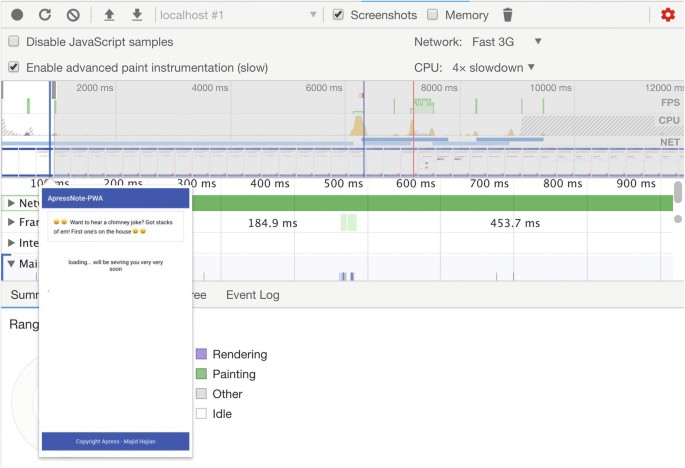Click the ApressNote-PWA screenshot preview header
This screenshot has height=468, width=685.
click(116, 198)
